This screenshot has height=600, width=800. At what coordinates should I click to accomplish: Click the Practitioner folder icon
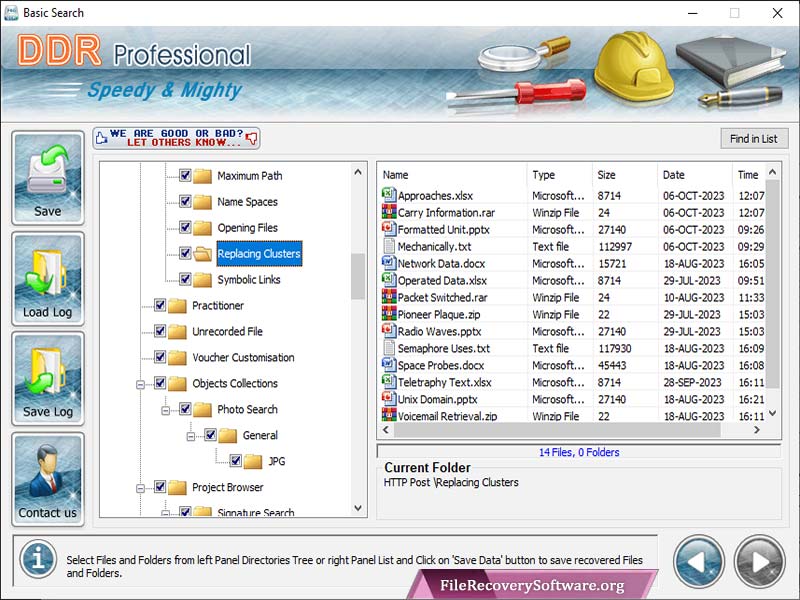(x=177, y=306)
